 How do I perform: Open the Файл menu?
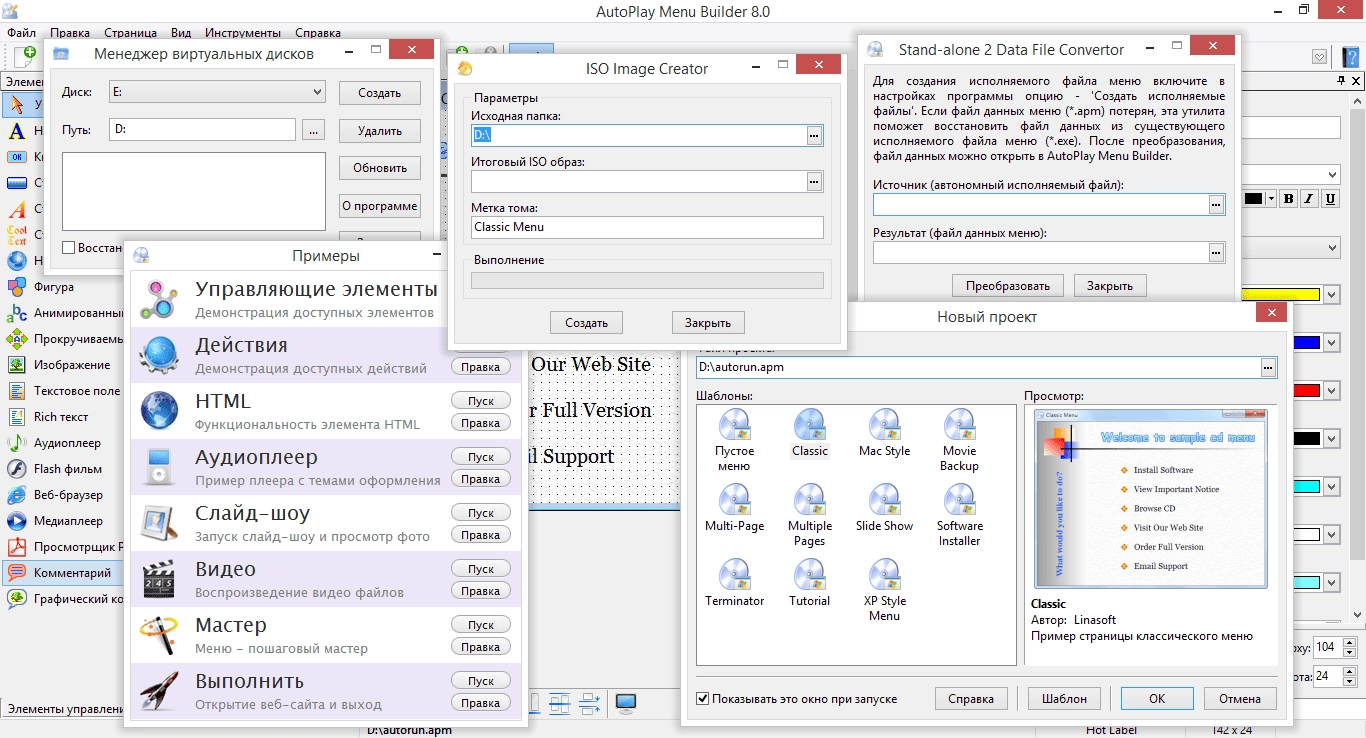[21, 33]
